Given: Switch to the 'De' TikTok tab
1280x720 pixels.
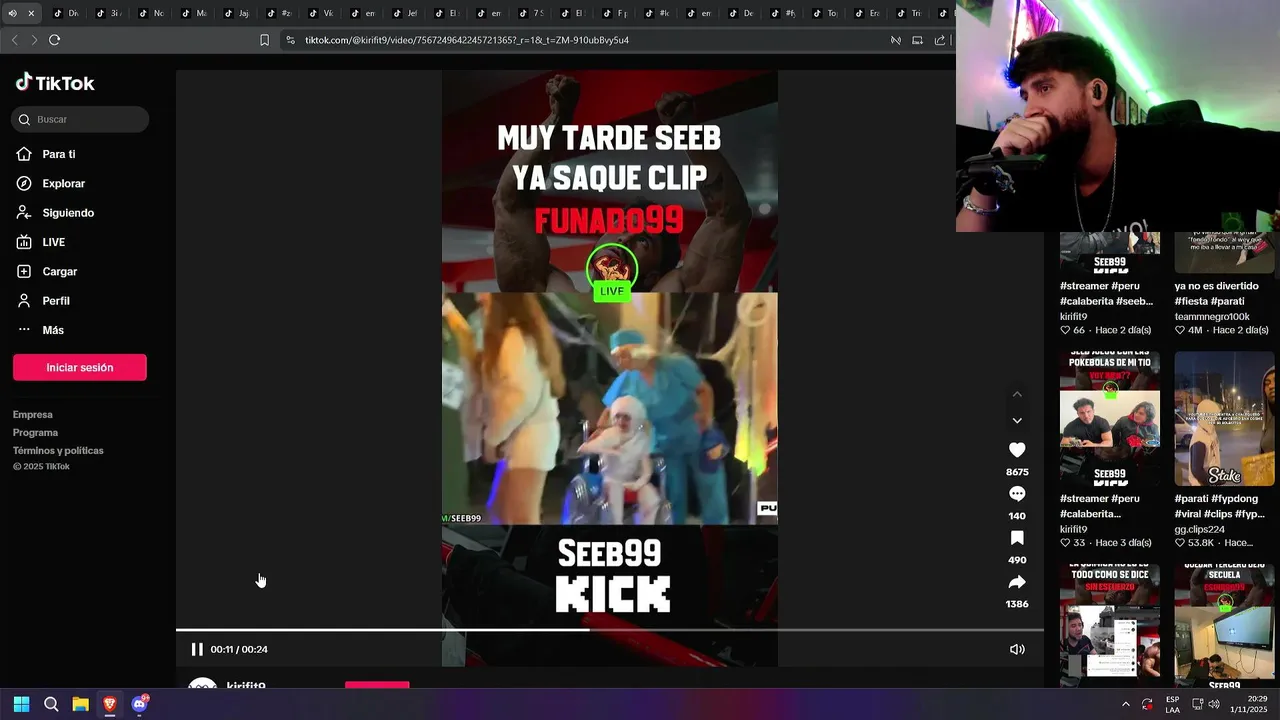Looking at the screenshot, I should pyautogui.click(x=742, y=13).
